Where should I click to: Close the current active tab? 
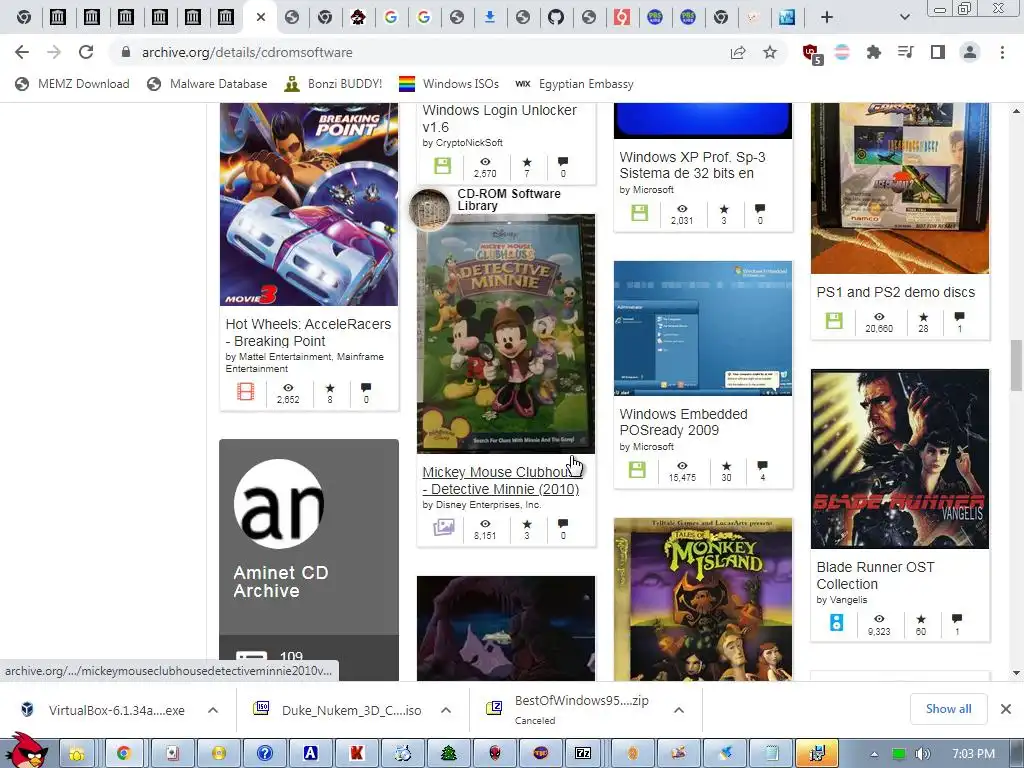(x=261, y=18)
